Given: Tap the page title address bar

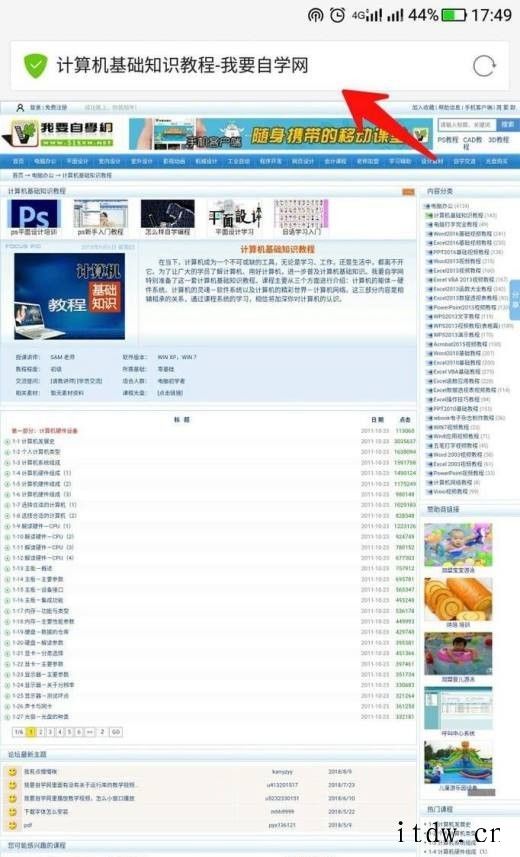Looking at the screenshot, I should point(260,66).
